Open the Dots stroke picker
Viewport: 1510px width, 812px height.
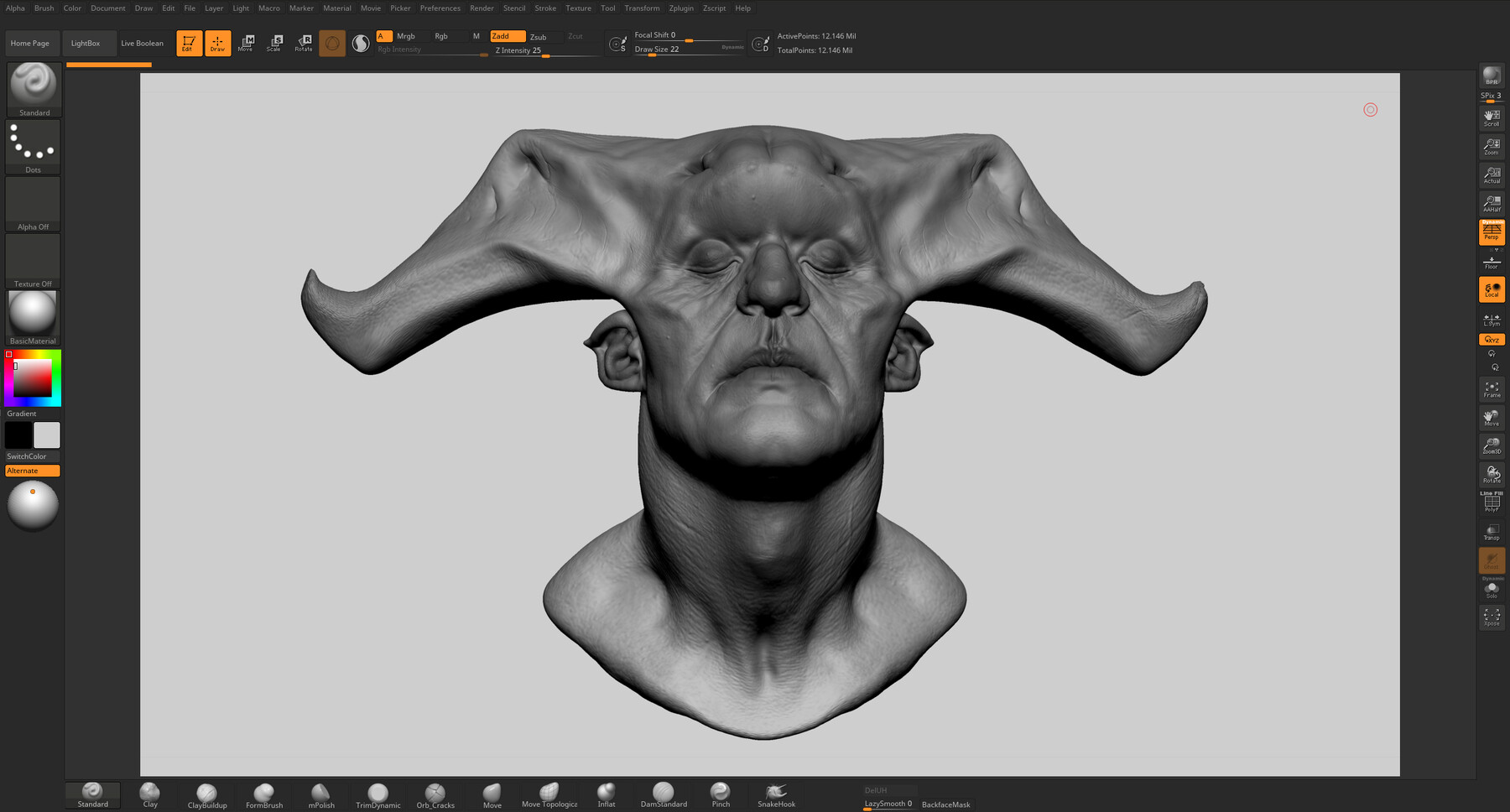(34, 146)
